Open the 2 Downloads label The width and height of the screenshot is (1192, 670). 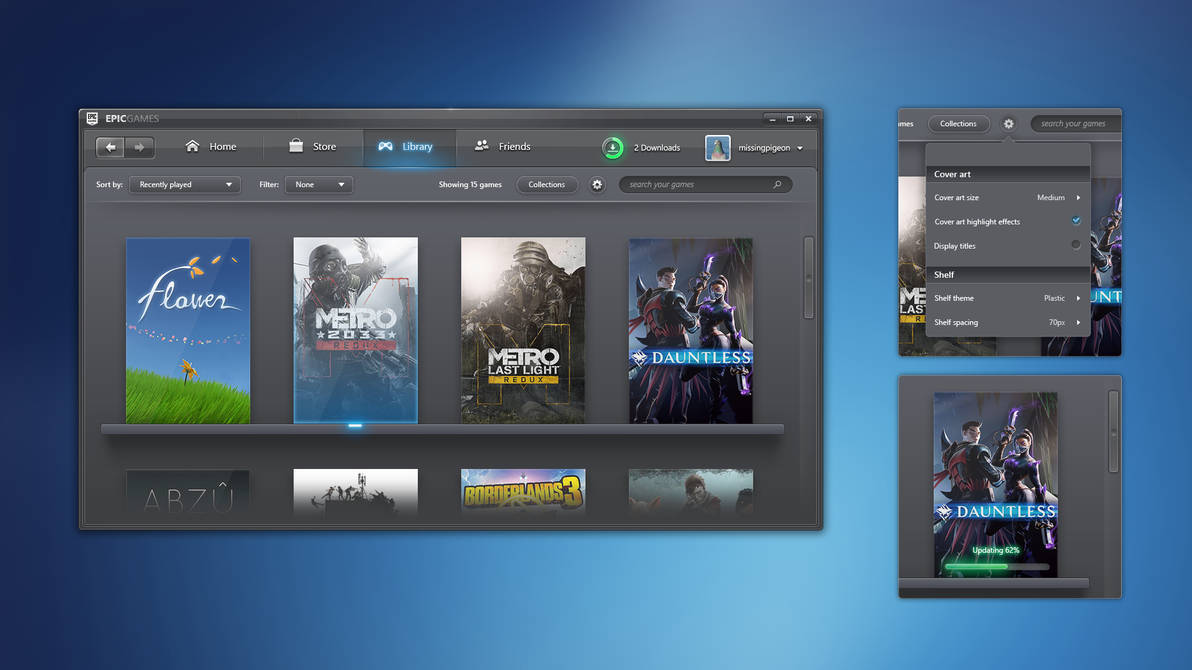pyautogui.click(x=657, y=148)
